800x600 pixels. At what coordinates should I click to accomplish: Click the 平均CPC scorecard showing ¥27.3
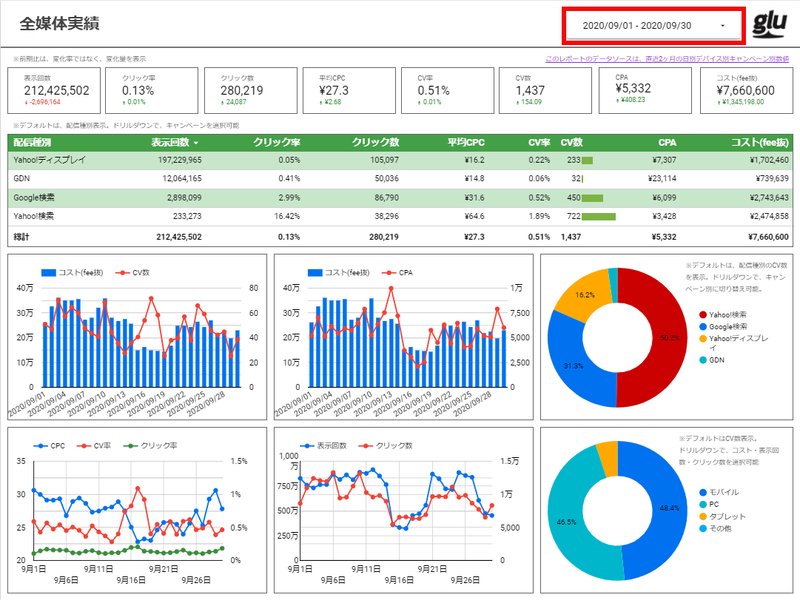tap(349, 90)
